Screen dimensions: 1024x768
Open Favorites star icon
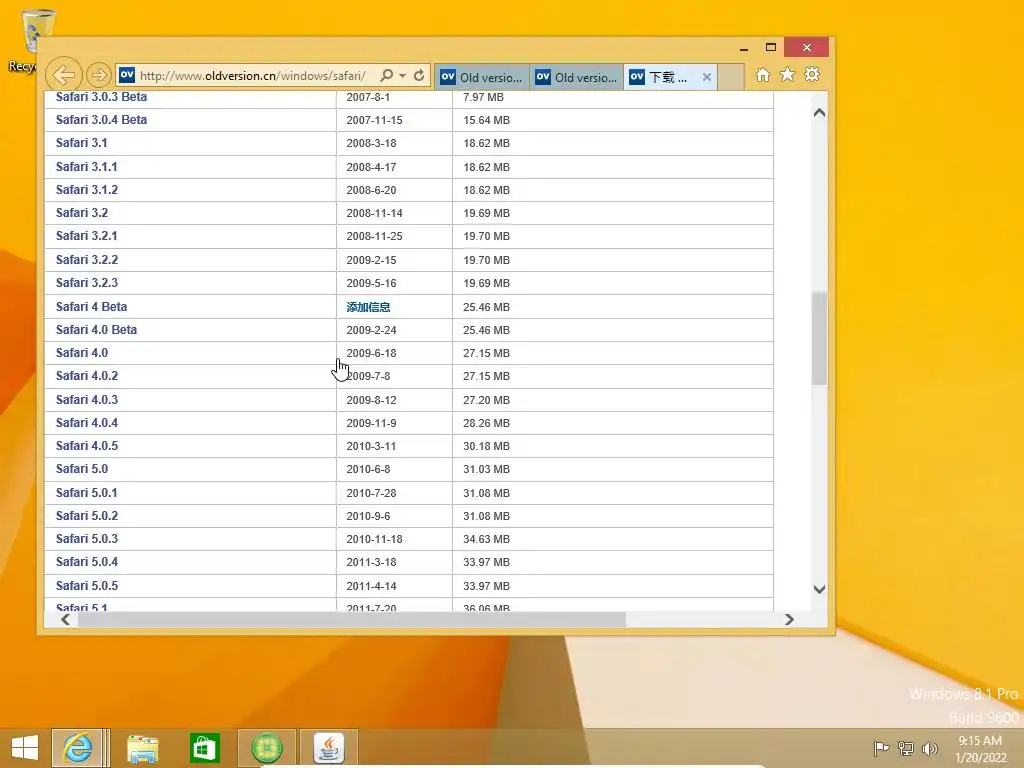[788, 74]
